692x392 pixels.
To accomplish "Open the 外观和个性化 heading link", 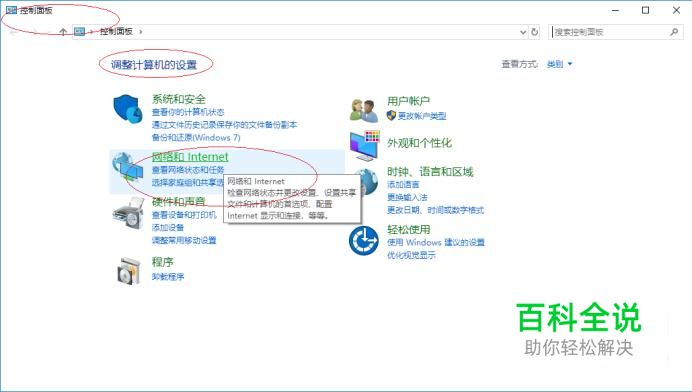I will point(420,143).
